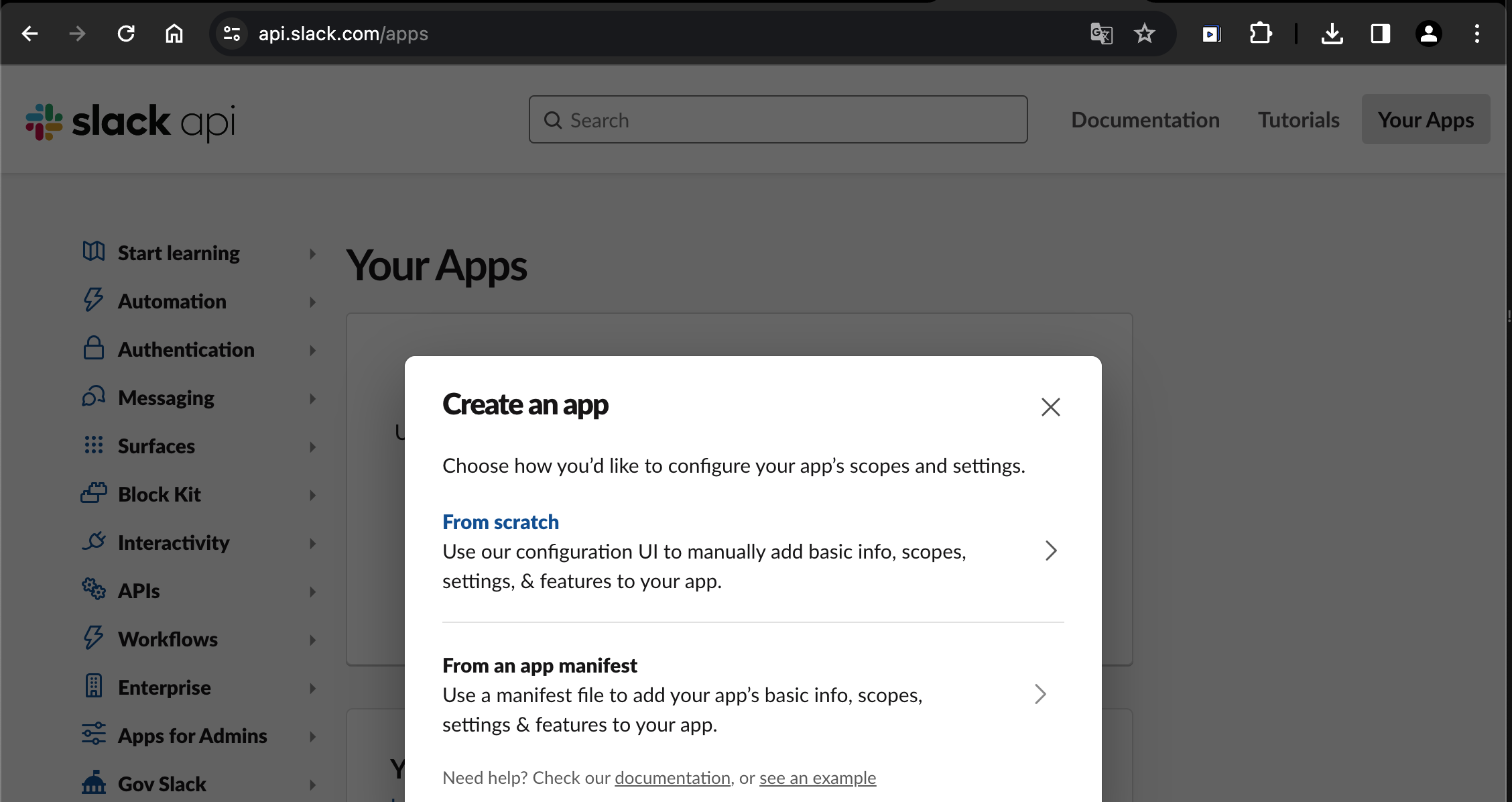
Task: Click the browser forward arrow
Action: click(x=78, y=34)
